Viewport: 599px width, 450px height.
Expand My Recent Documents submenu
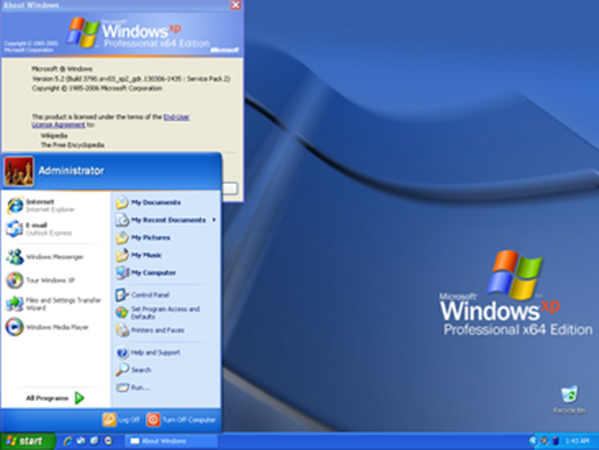tap(167, 220)
